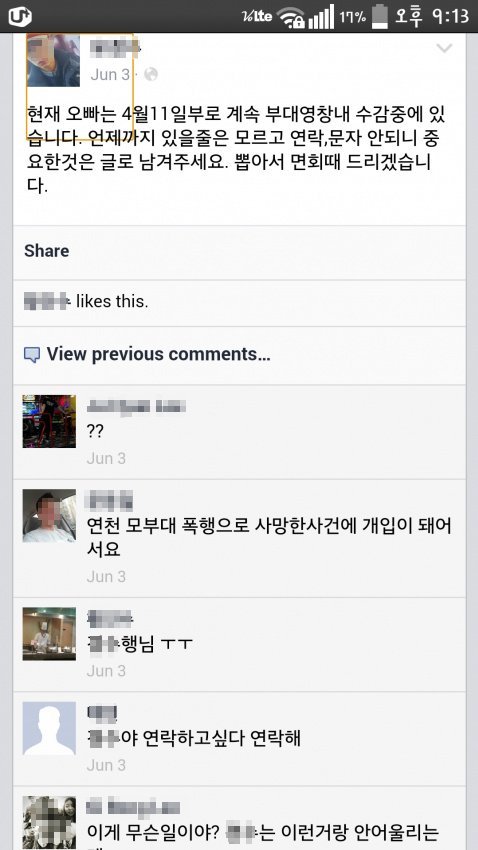The image size is (478, 850).
Task: Tap the Share button
Action: 47,251
